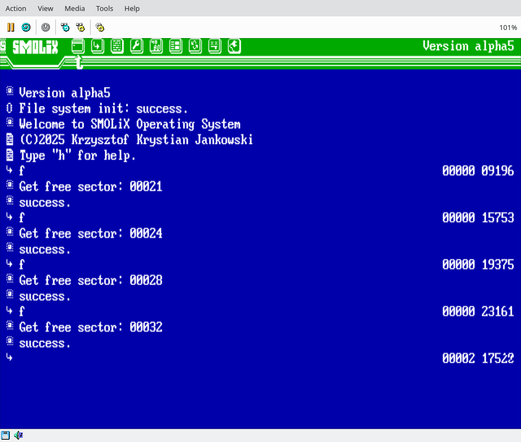Click the 101% speed indicator
Screen dimensions: 521x442
point(508,27)
